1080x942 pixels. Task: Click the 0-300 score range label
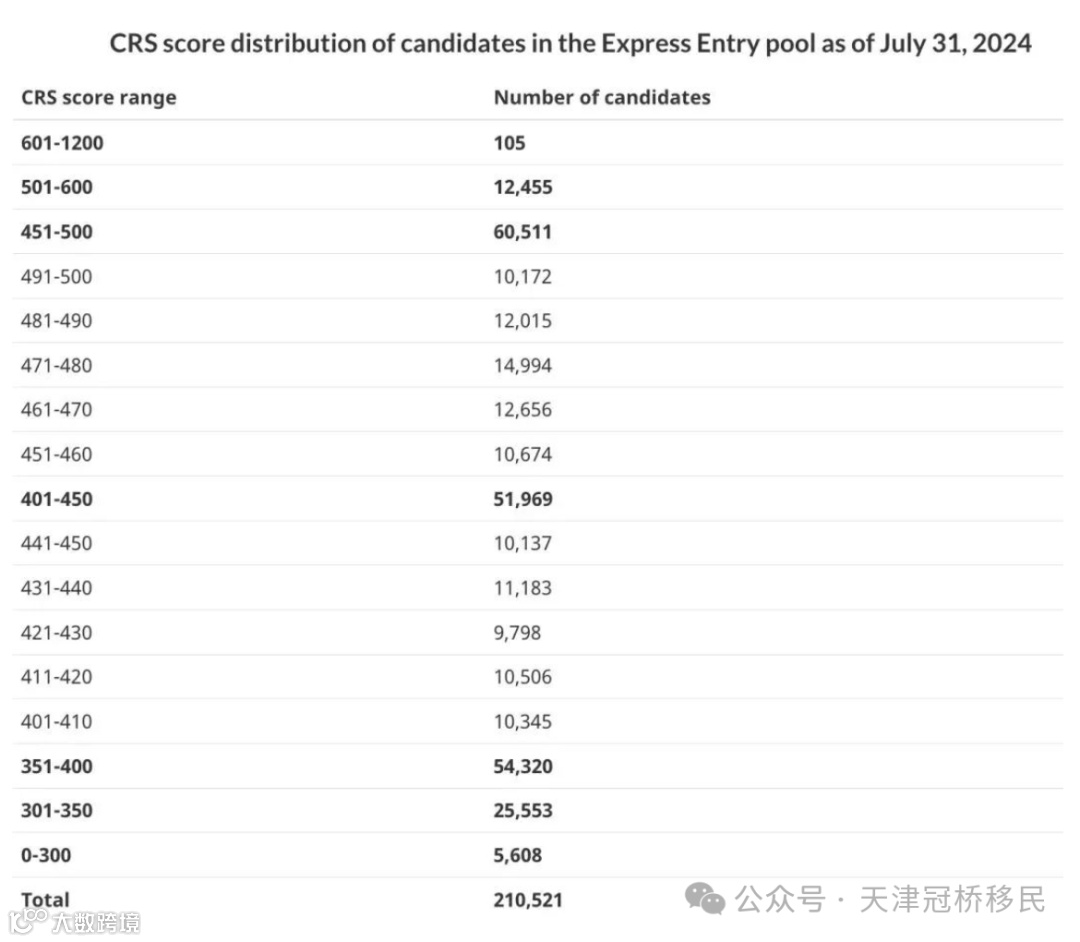click(46, 855)
